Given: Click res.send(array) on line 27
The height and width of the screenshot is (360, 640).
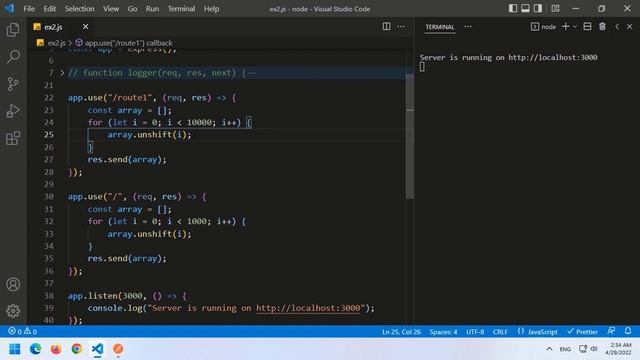Looking at the screenshot, I should pos(127,160).
